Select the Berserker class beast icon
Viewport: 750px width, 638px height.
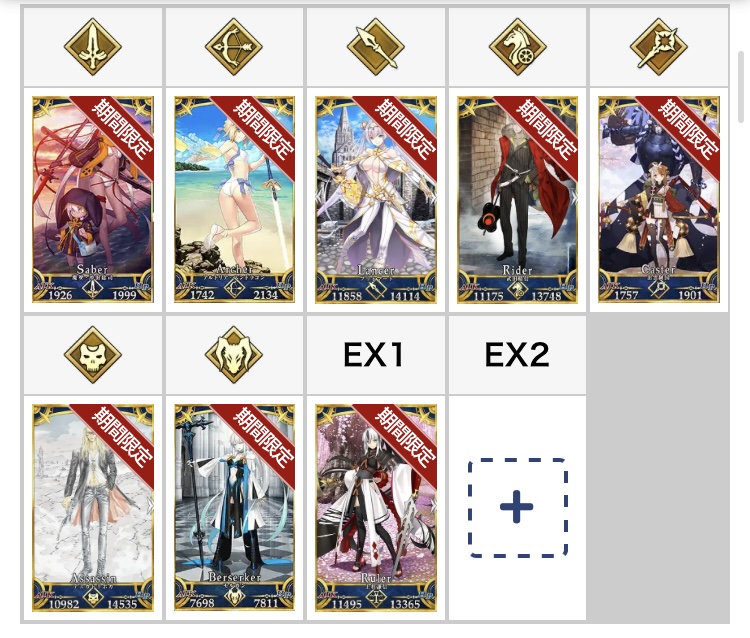pyautogui.click(x=234, y=355)
